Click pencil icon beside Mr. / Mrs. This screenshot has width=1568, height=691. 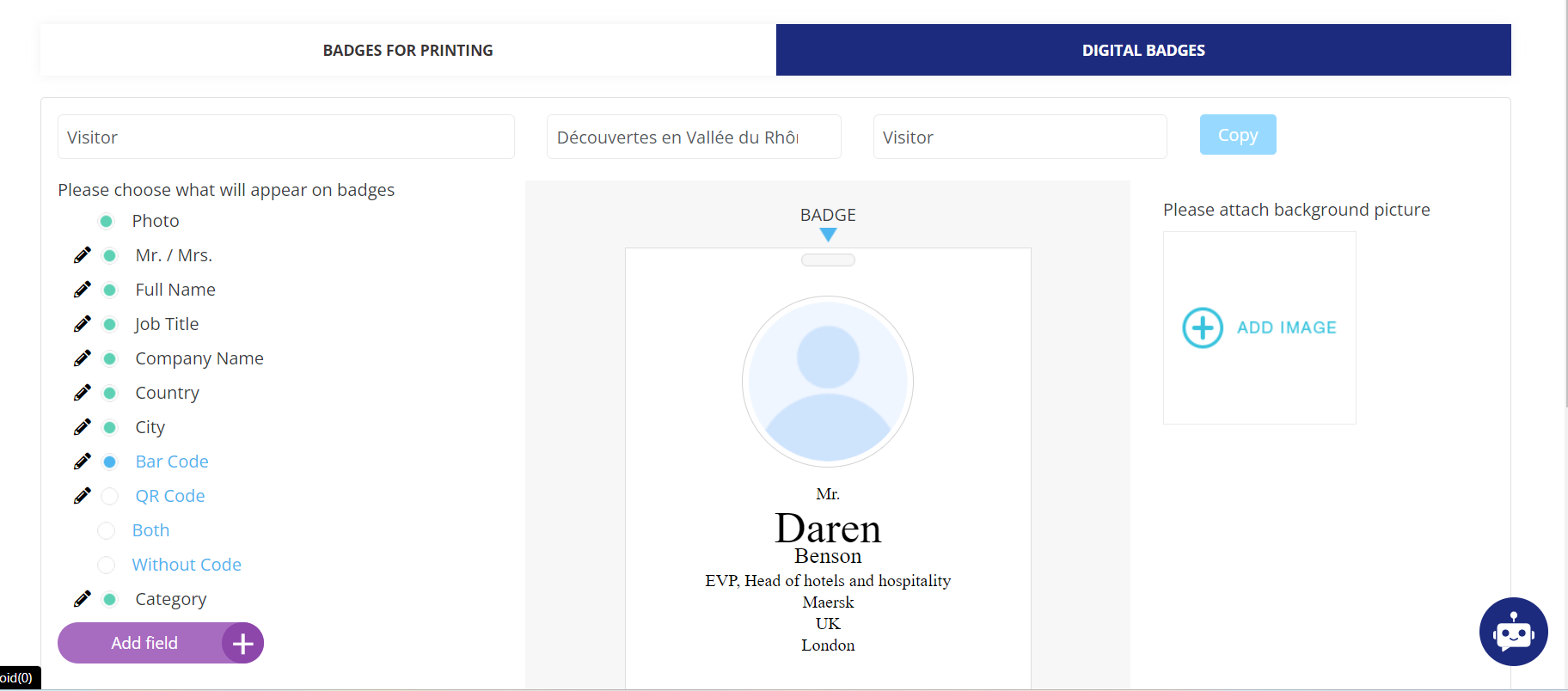[x=82, y=255]
